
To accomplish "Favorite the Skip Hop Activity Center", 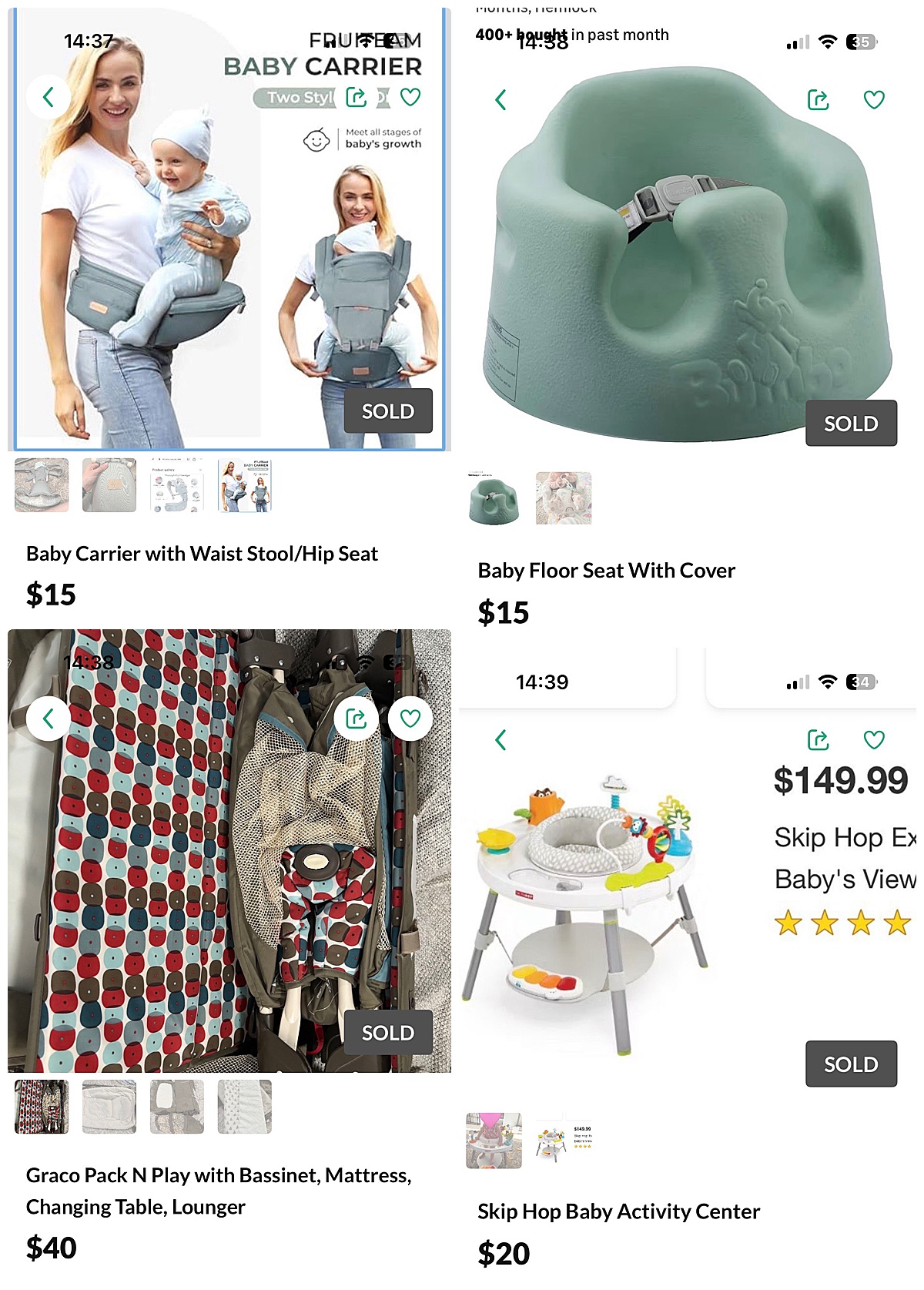I will click(874, 740).
